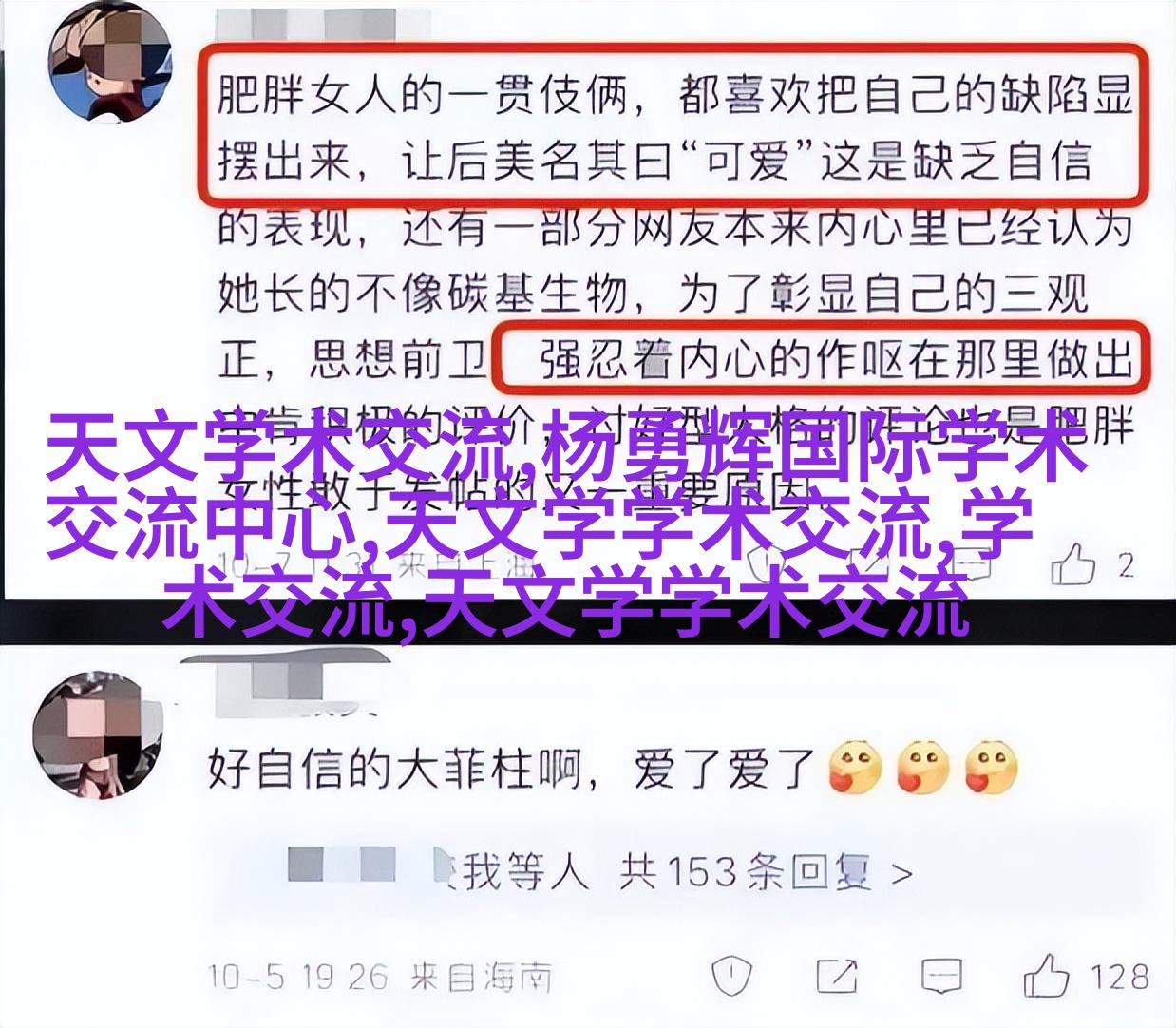Open the shield report icon
Viewport: 1176px width, 1028px height.
tap(732, 974)
